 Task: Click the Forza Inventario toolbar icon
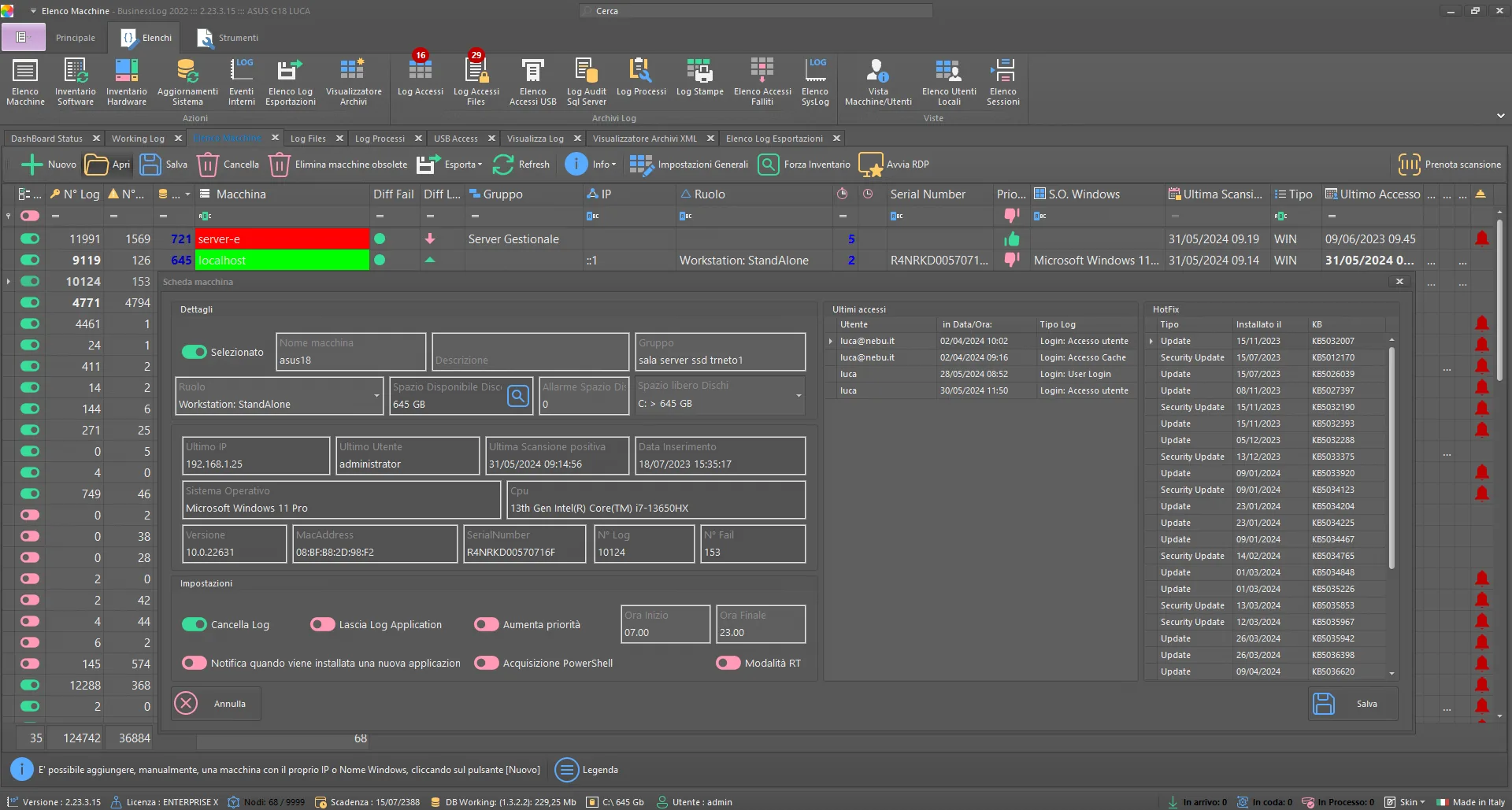click(x=769, y=165)
